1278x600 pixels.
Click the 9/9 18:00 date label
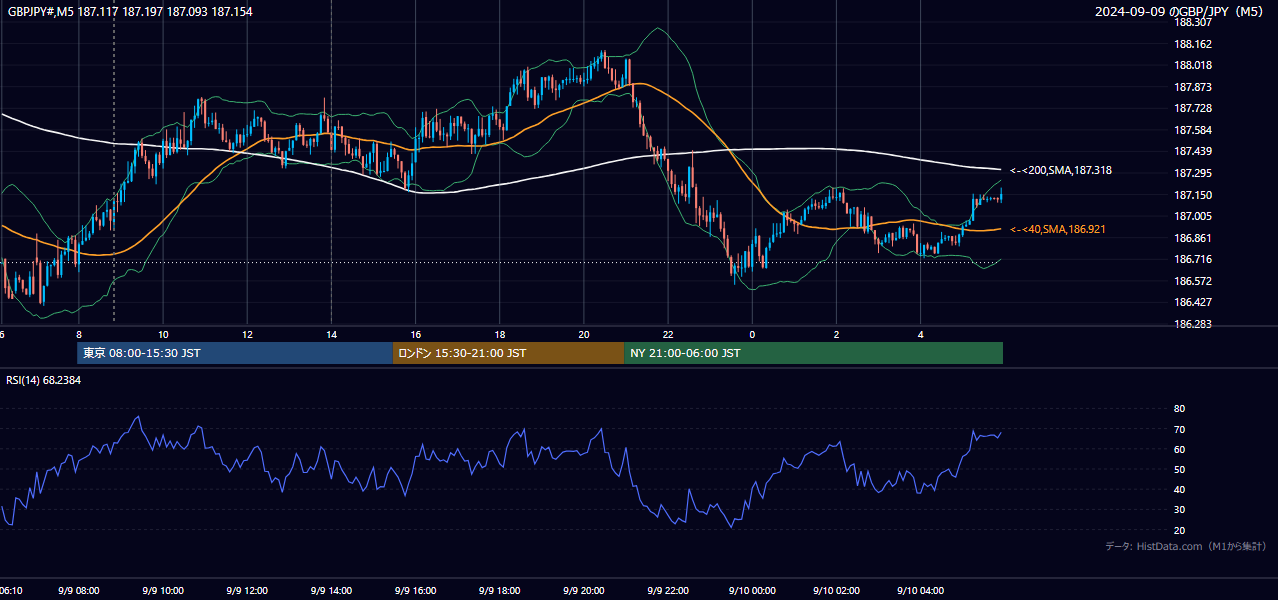pyautogui.click(x=500, y=591)
